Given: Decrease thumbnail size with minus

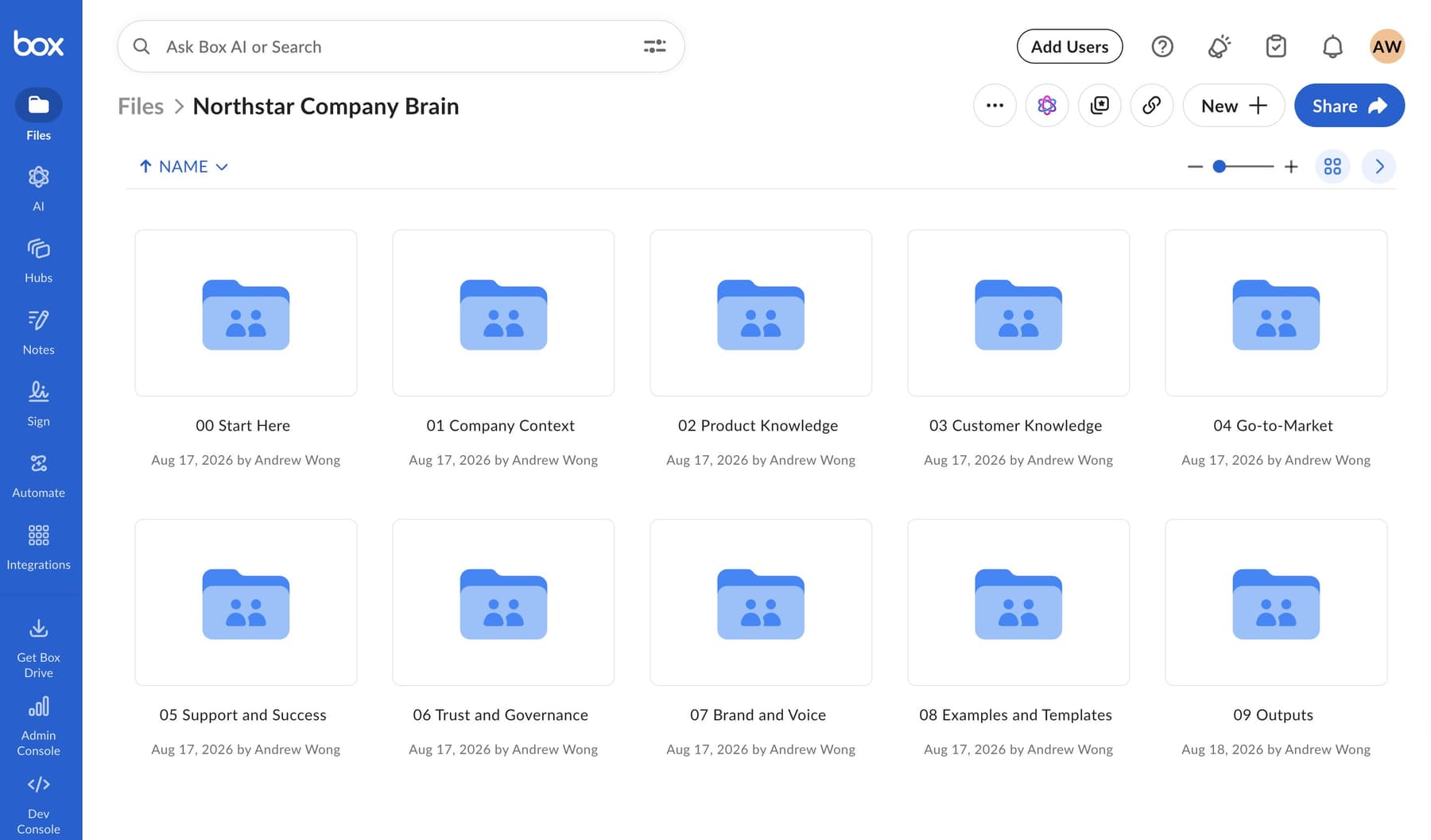Looking at the screenshot, I should pos(1195,166).
